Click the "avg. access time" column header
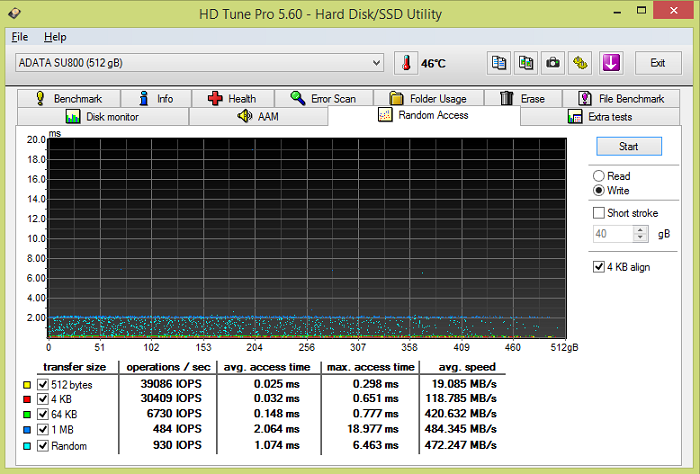This screenshot has height=474, width=700. [x=267, y=367]
